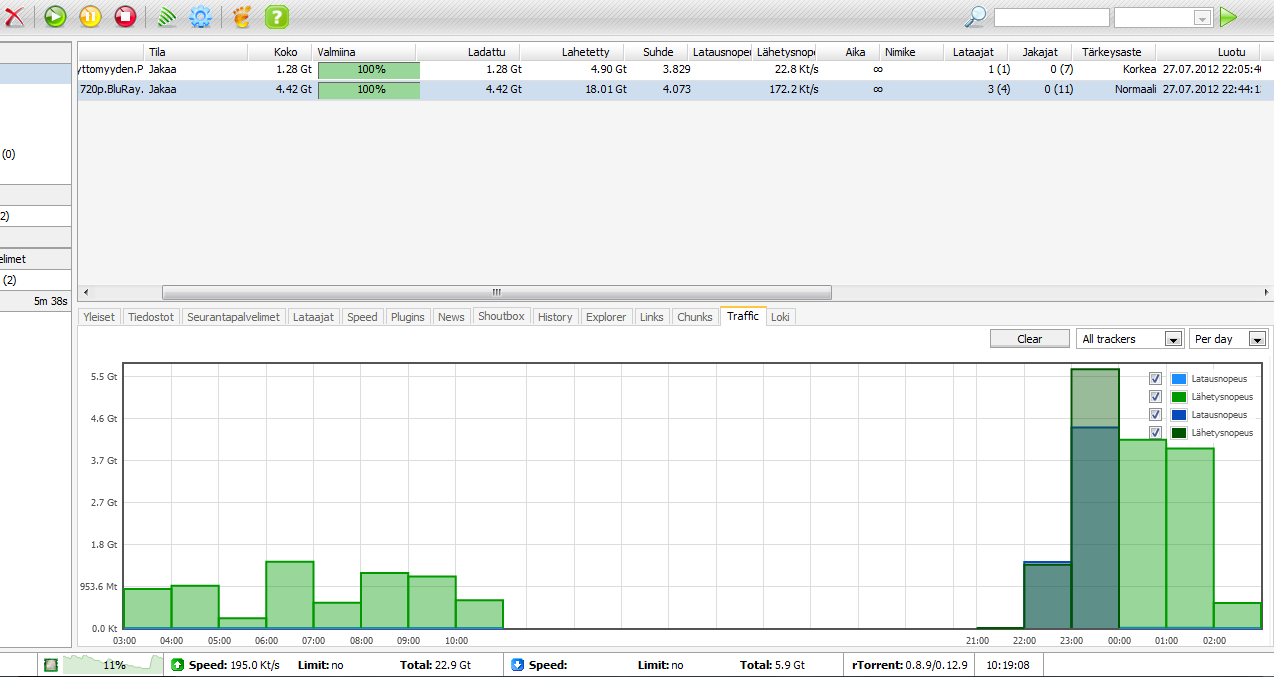Stop torrent with the red stop icon
This screenshot has width=1274, height=677.
124,16
